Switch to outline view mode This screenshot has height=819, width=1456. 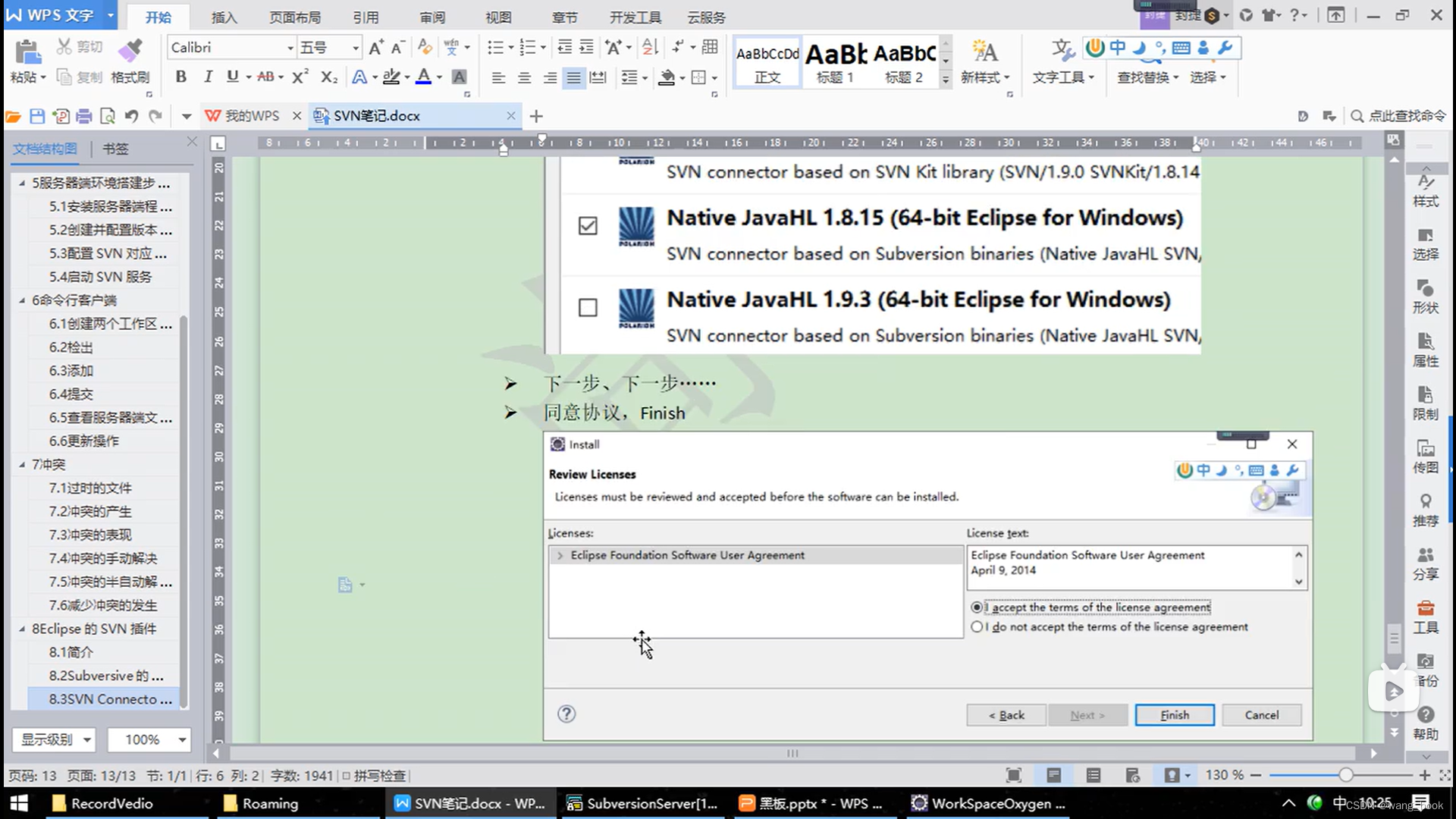pos(1093,775)
